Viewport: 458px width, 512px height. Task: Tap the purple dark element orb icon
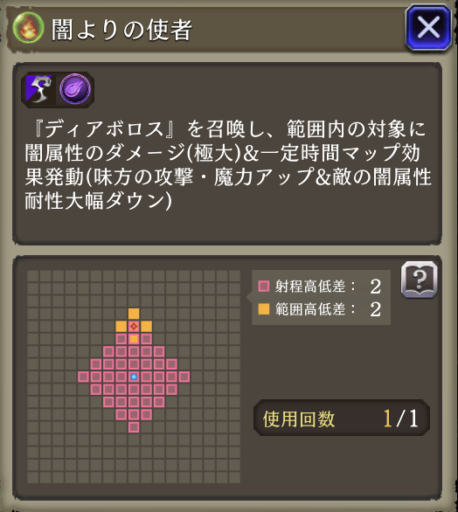click(x=75, y=90)
